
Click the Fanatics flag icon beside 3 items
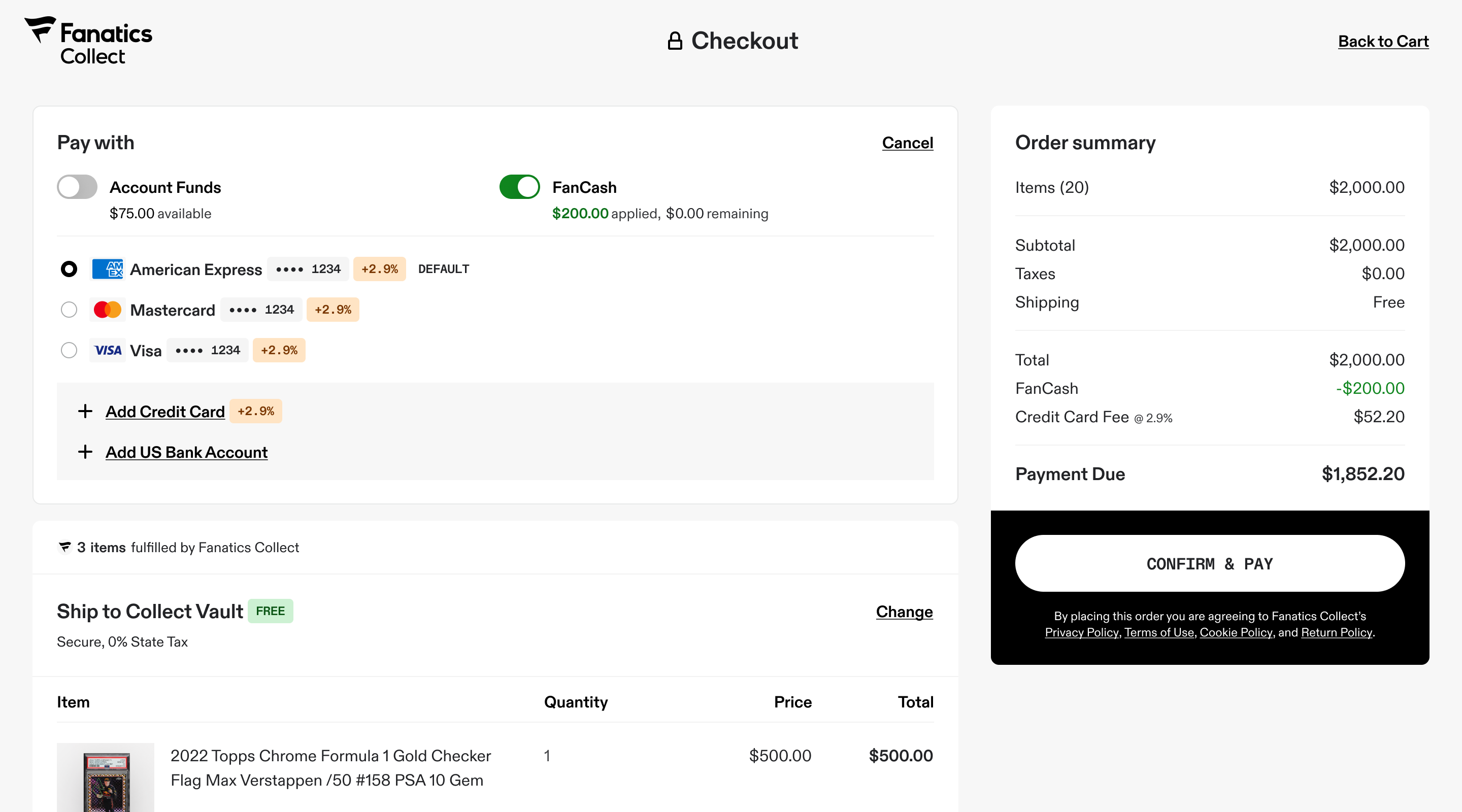click(x=64, y=547)
